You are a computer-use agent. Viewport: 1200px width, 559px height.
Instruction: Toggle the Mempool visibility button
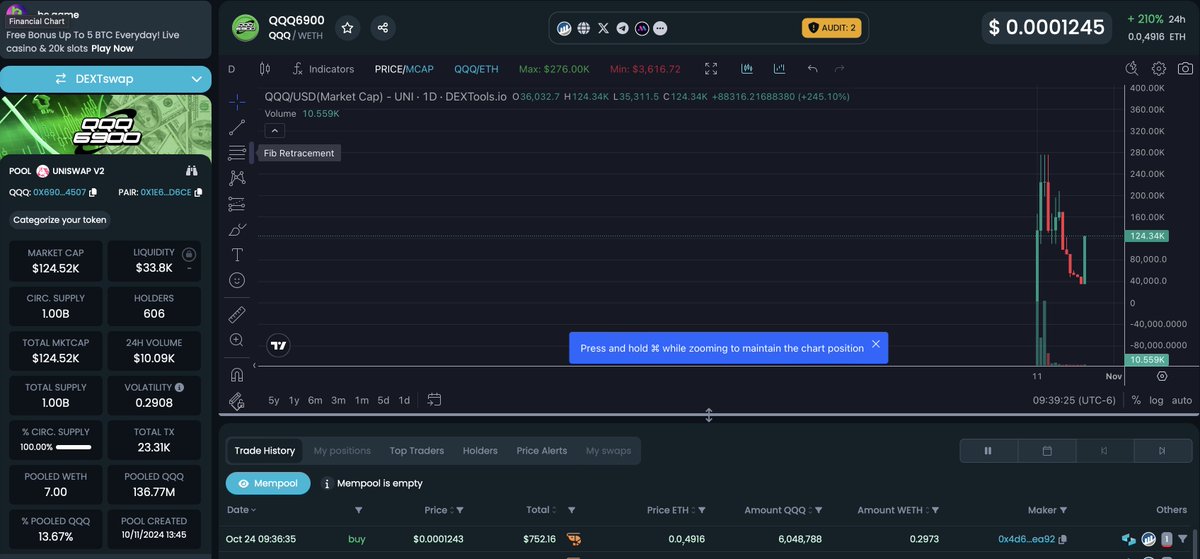[268, 483]
